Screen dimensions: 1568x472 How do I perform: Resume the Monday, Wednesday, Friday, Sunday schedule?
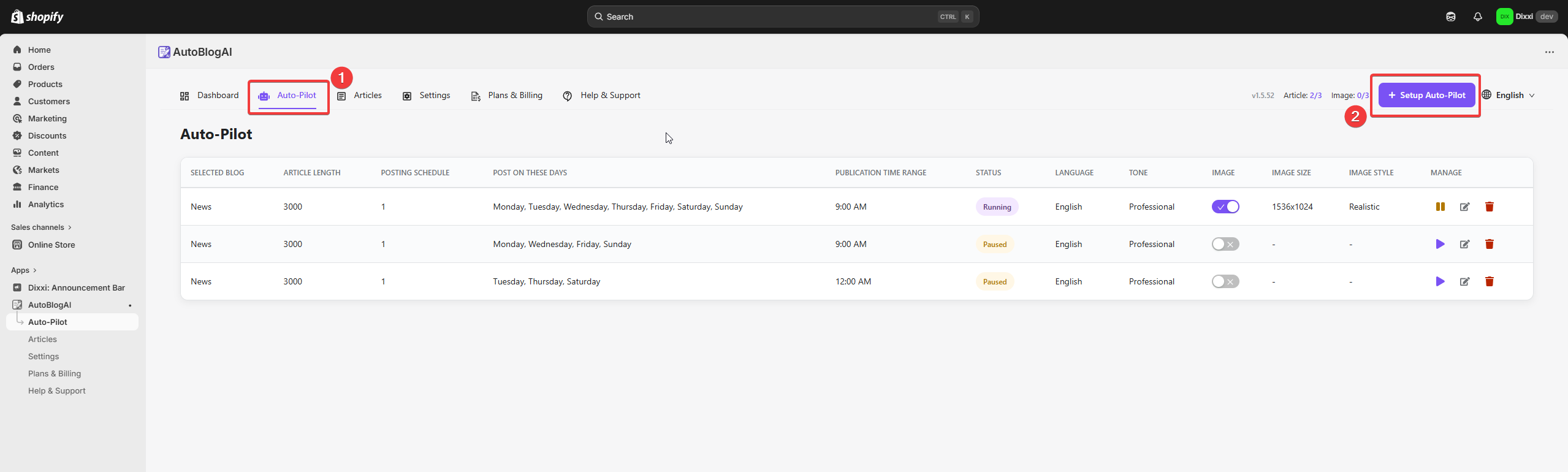coord(1441,244)
